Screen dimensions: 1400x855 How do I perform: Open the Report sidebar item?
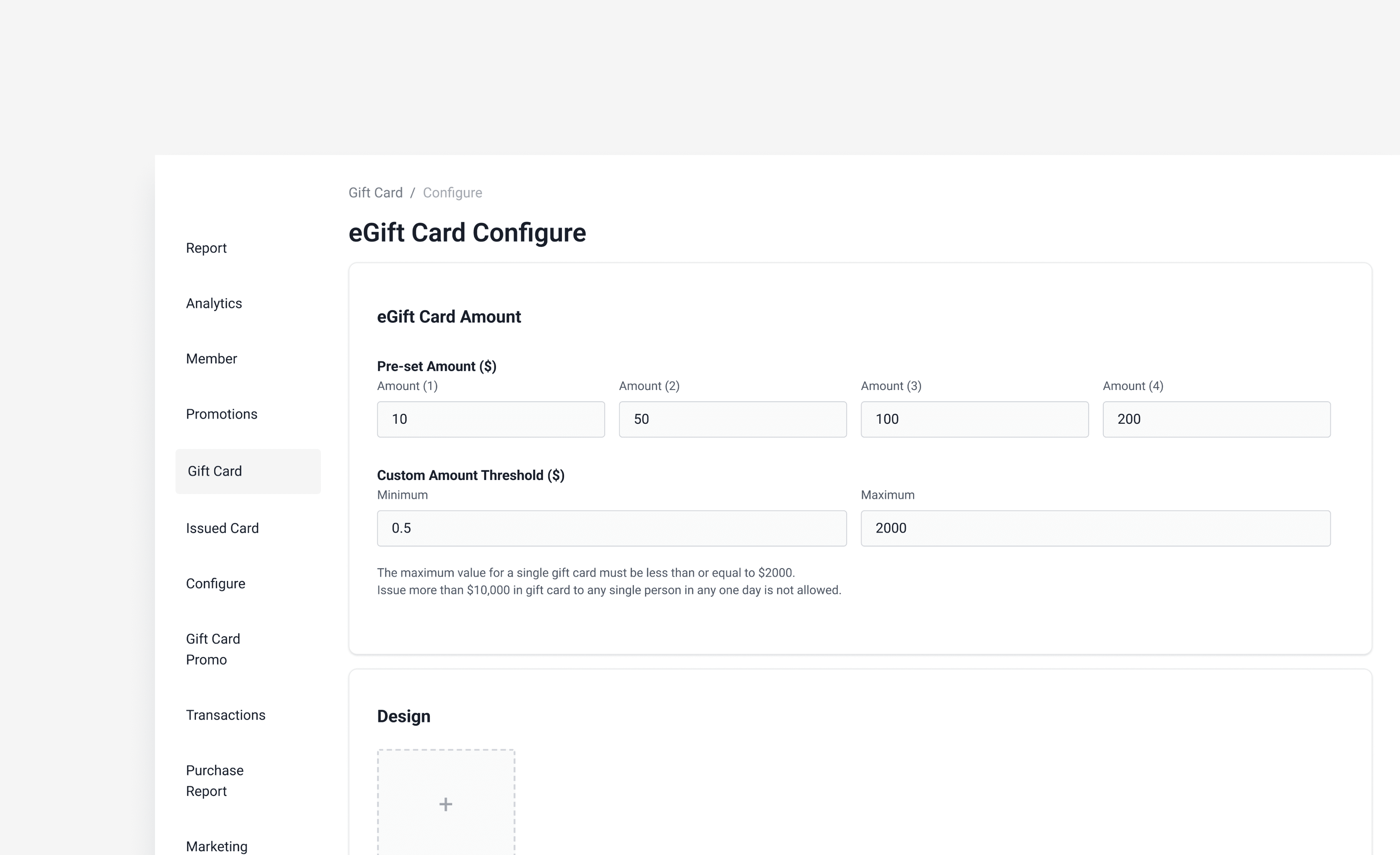(x=206, y=248)
